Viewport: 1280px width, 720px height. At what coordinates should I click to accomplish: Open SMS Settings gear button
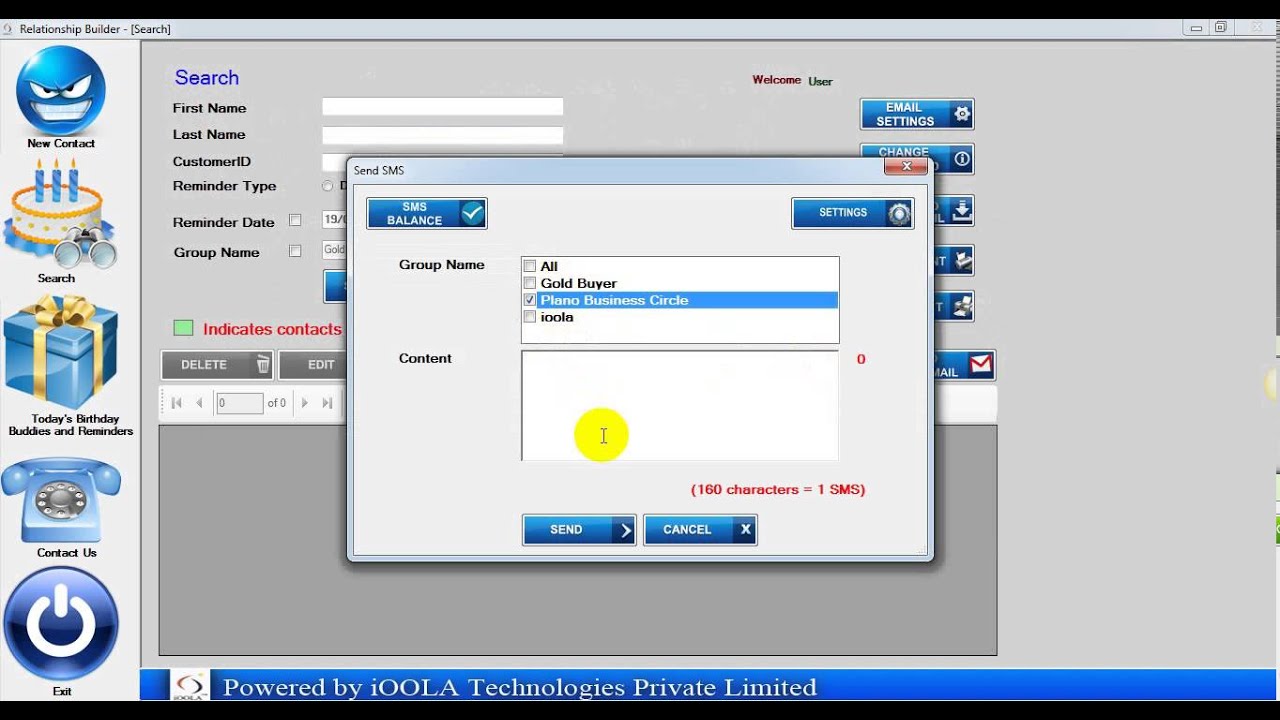(853, 213)
